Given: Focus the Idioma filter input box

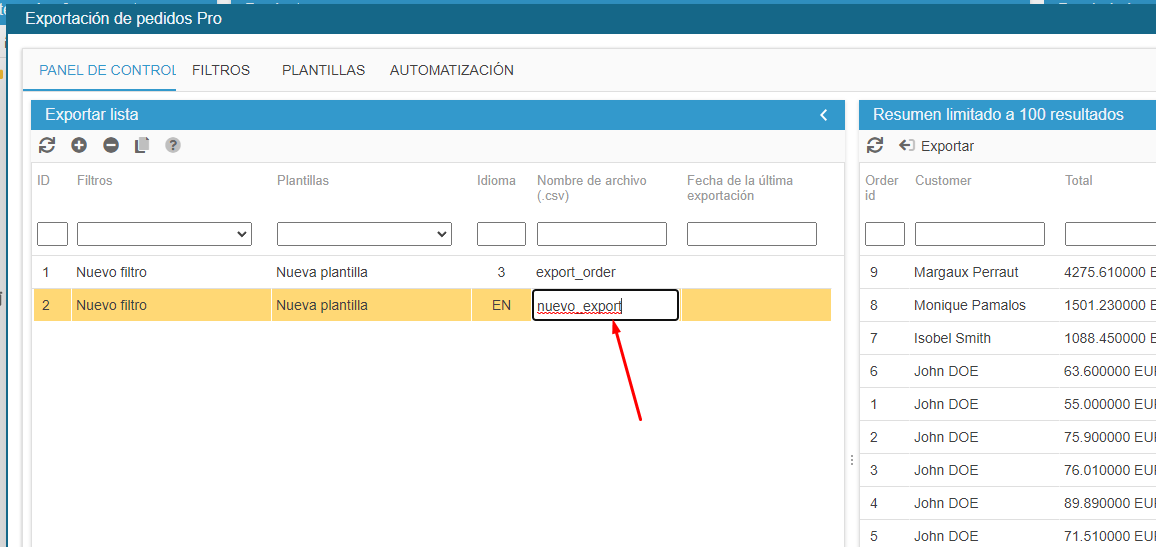Looking at the screenshot, I should pyautogui.click(x=501, y=234).
